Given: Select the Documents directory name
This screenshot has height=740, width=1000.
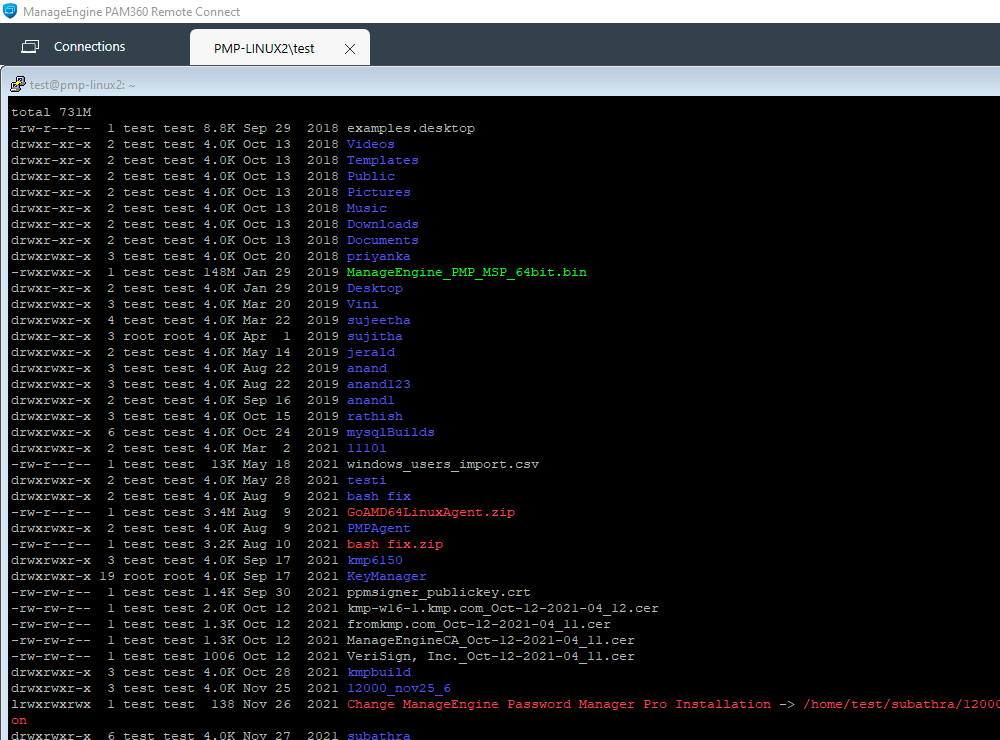Looking at the screenshot, I should point(383,240).
